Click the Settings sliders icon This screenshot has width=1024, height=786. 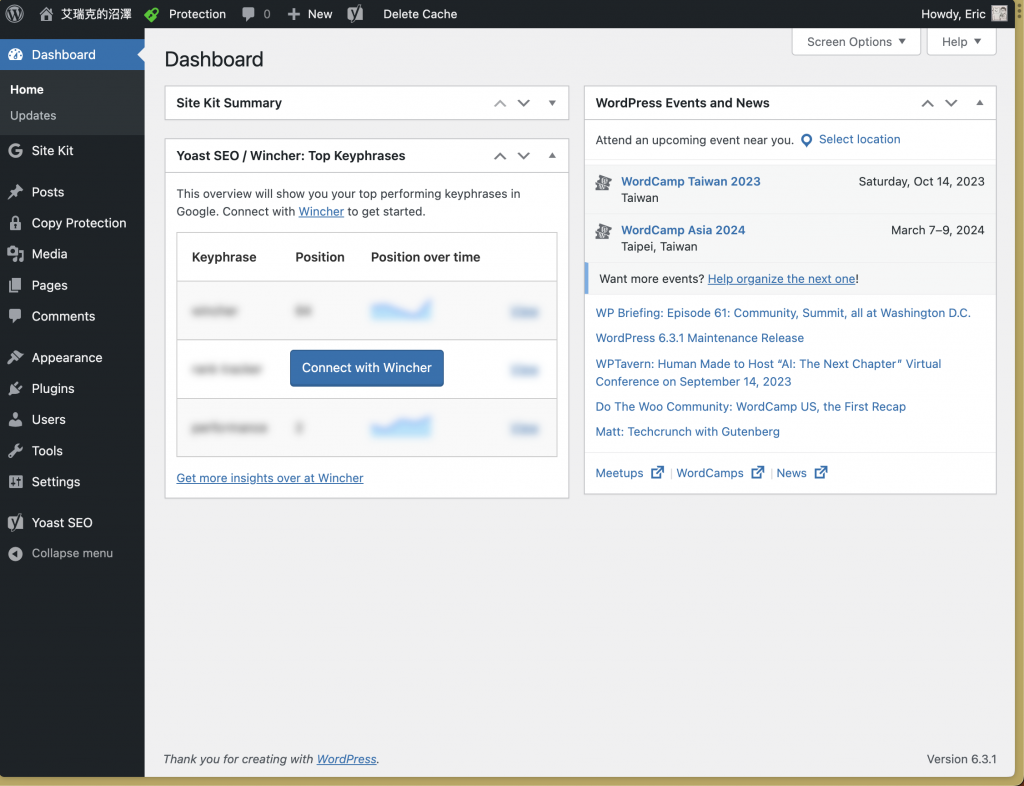[x=16, y=482]
